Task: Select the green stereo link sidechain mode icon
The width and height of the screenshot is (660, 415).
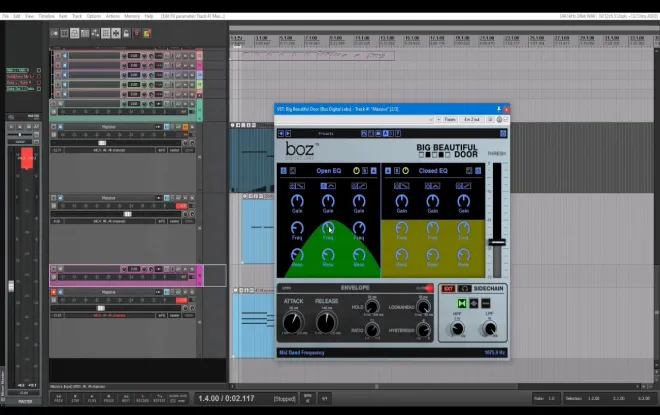Action: pyautogui.click(x=462, y=303)
